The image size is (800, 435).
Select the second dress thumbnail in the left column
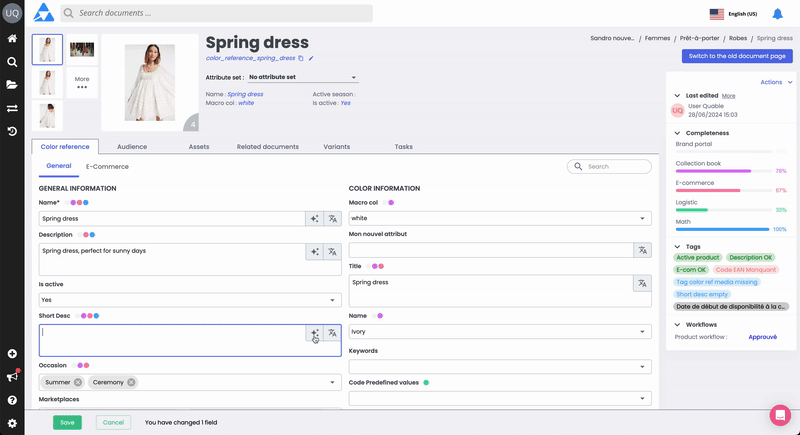click(x=47, y=82)
